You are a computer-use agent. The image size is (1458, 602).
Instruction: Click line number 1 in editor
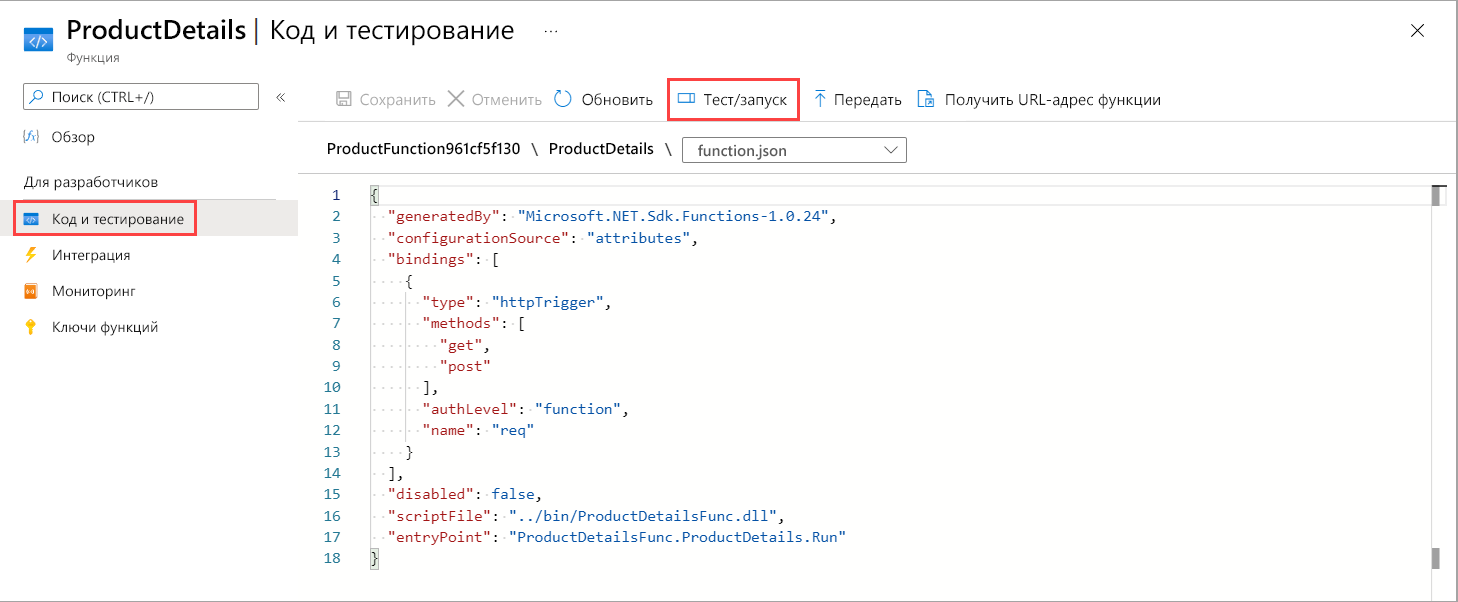coord(336,195)
